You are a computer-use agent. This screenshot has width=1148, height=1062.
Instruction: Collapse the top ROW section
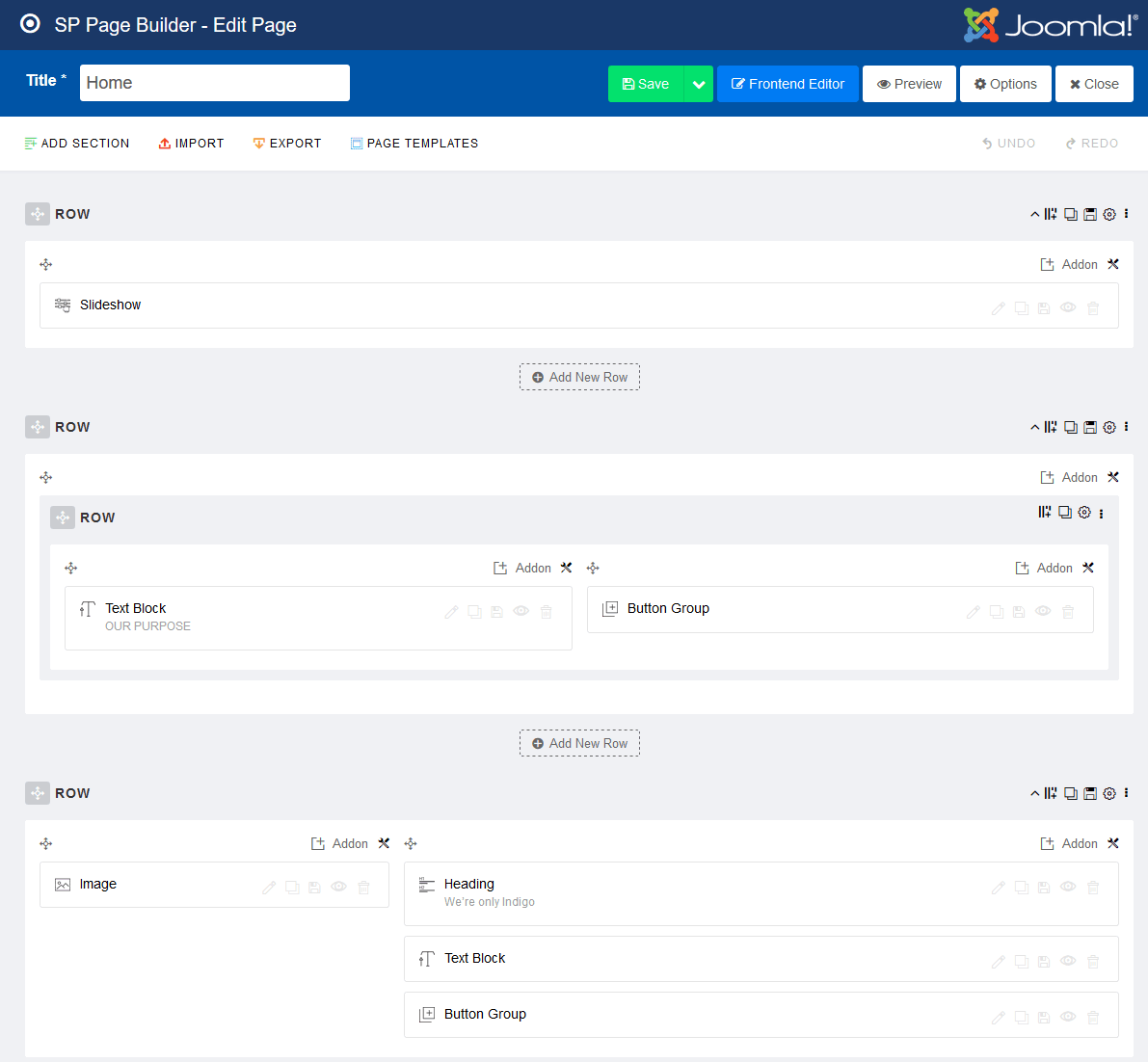pyautogui.click(x=1034, y=214)
